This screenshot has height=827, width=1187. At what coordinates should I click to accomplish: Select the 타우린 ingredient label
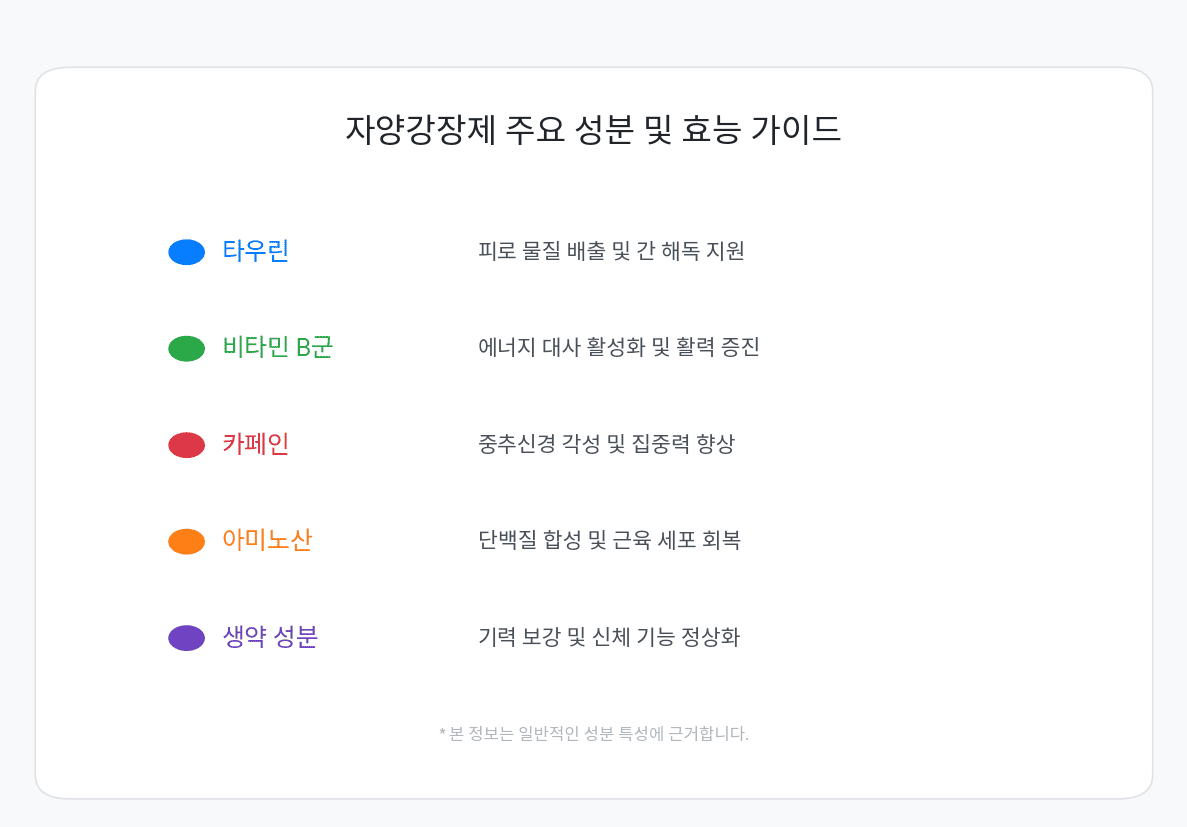coord(256,251)
